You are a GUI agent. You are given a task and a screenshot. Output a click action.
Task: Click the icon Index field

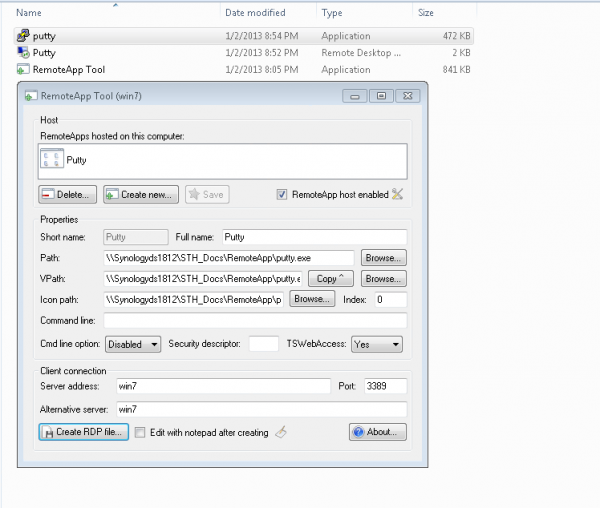390,300
